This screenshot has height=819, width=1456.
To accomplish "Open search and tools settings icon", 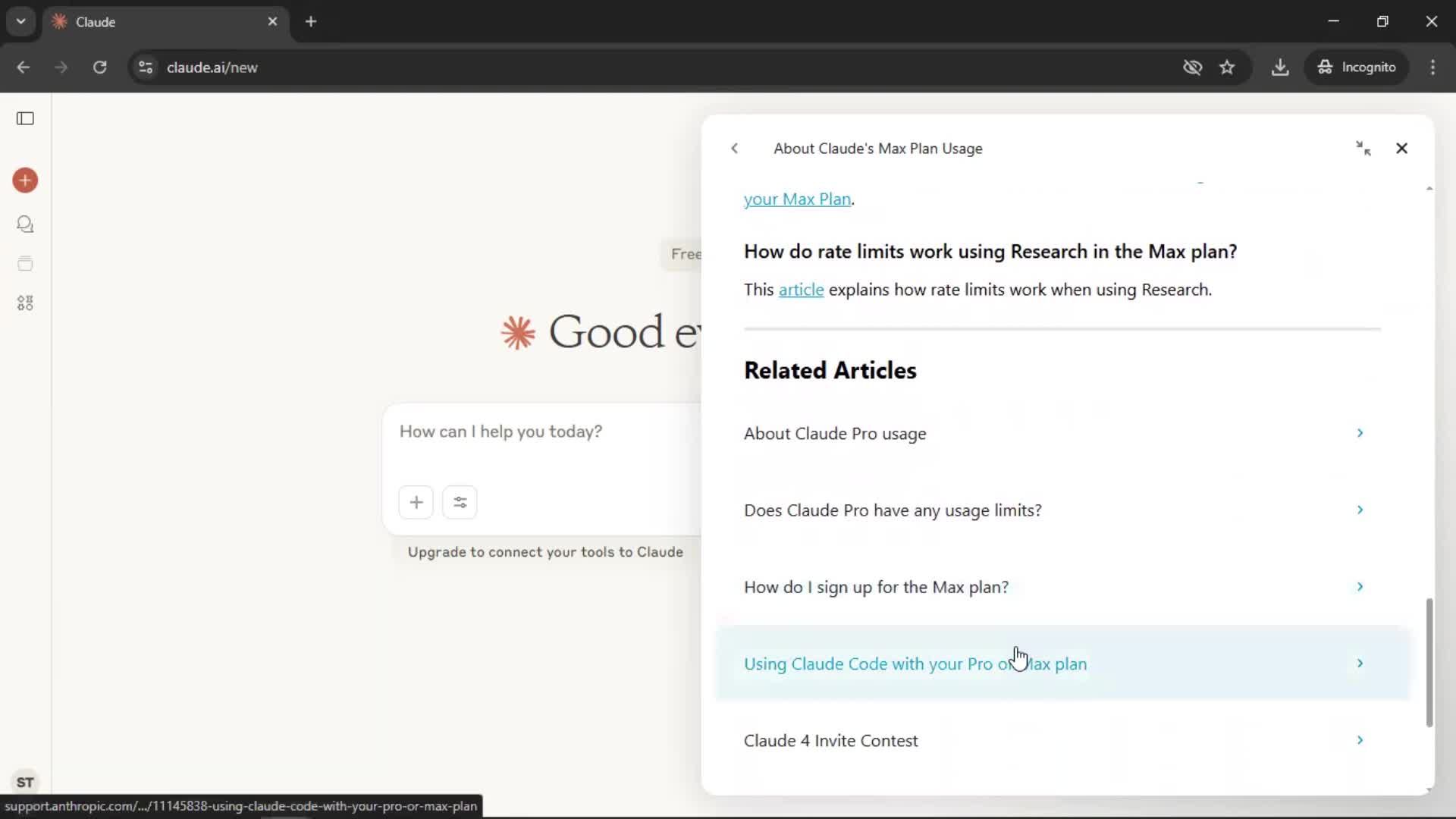I will (x=460, y=502).
